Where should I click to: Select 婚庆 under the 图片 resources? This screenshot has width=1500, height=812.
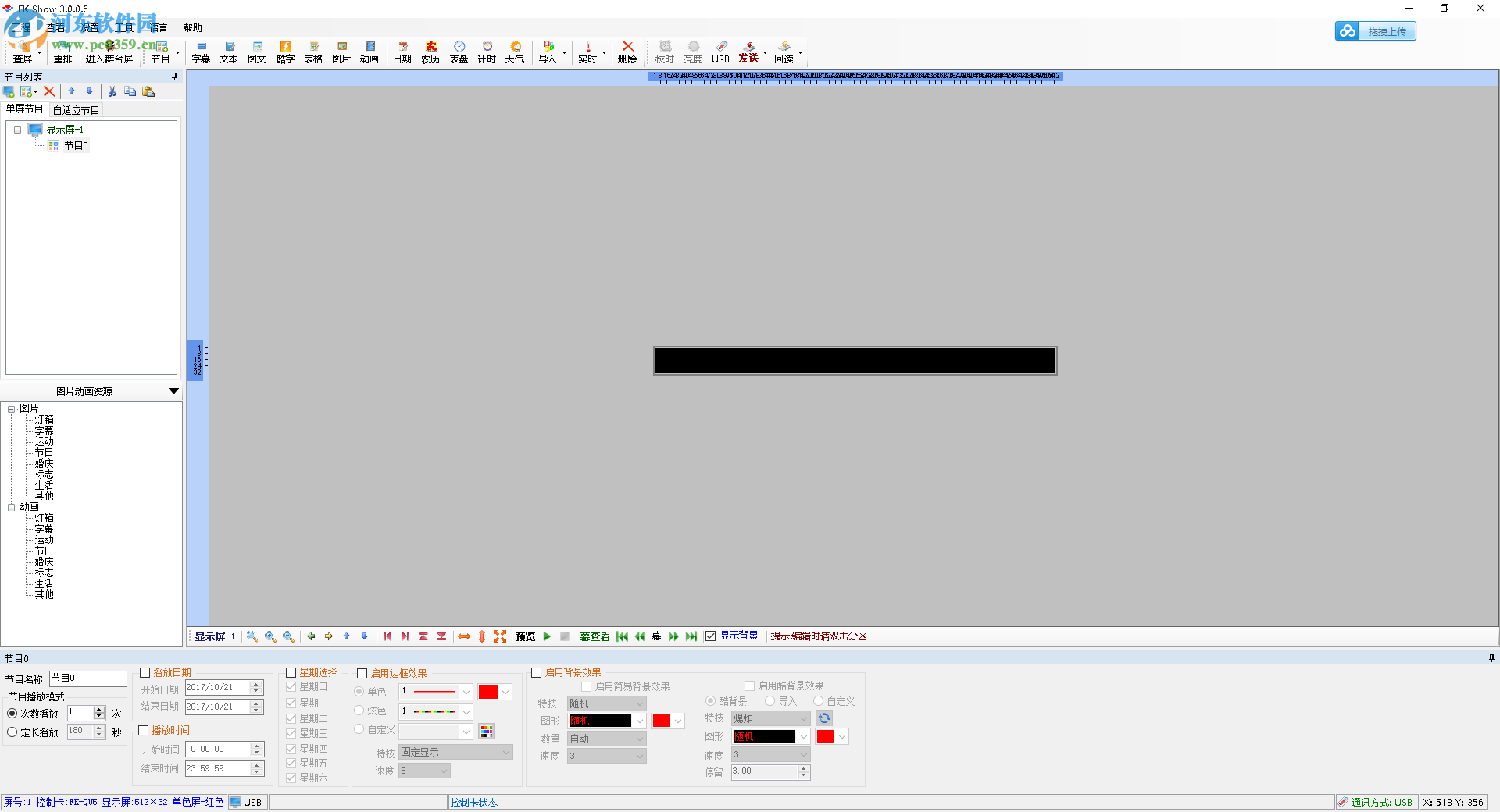coord(44,464)
